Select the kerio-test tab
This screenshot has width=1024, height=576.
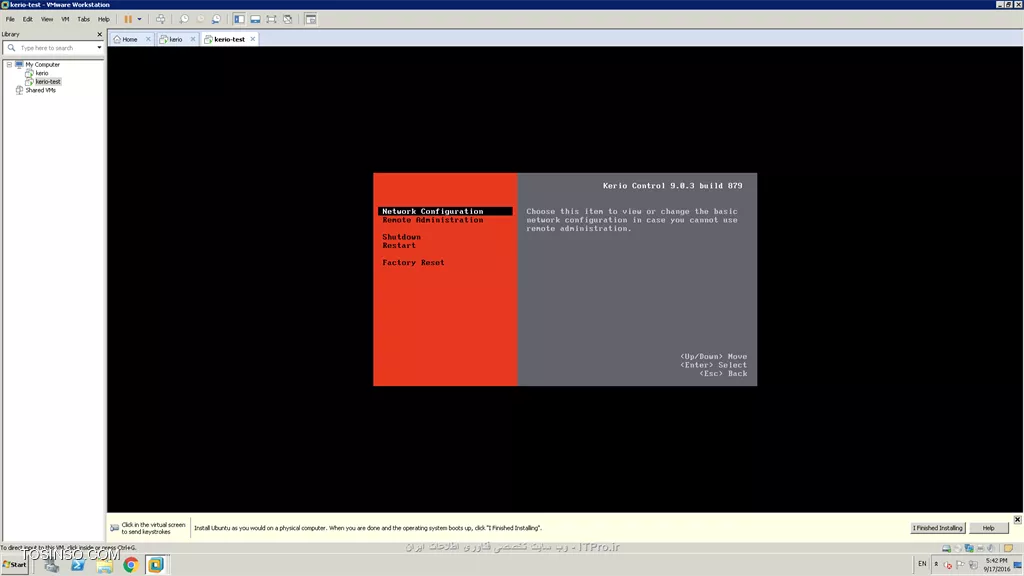(229, 39)
